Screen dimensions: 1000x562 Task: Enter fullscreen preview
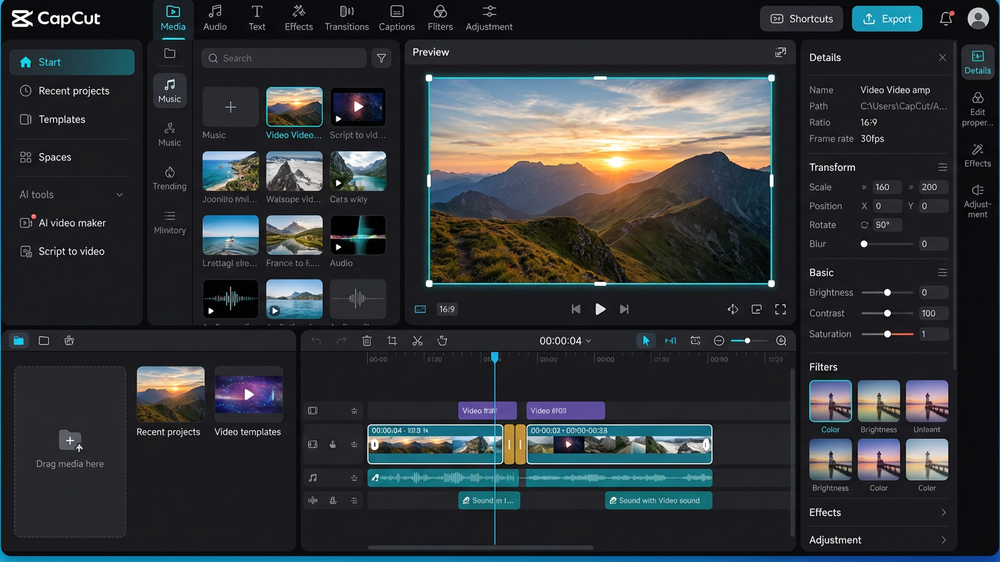coord(781,309)
